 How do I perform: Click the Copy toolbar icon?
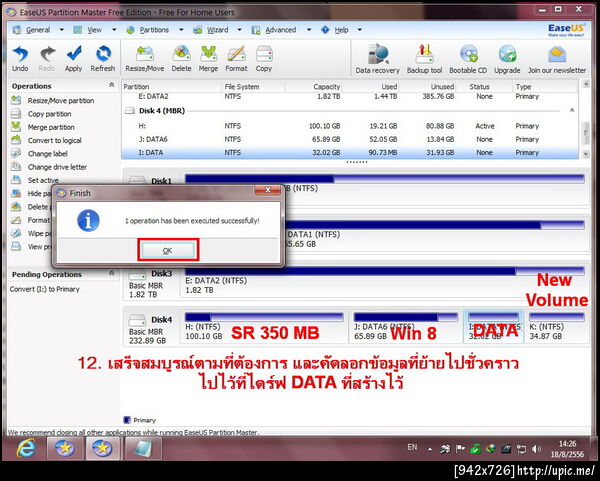pos(264,54)
